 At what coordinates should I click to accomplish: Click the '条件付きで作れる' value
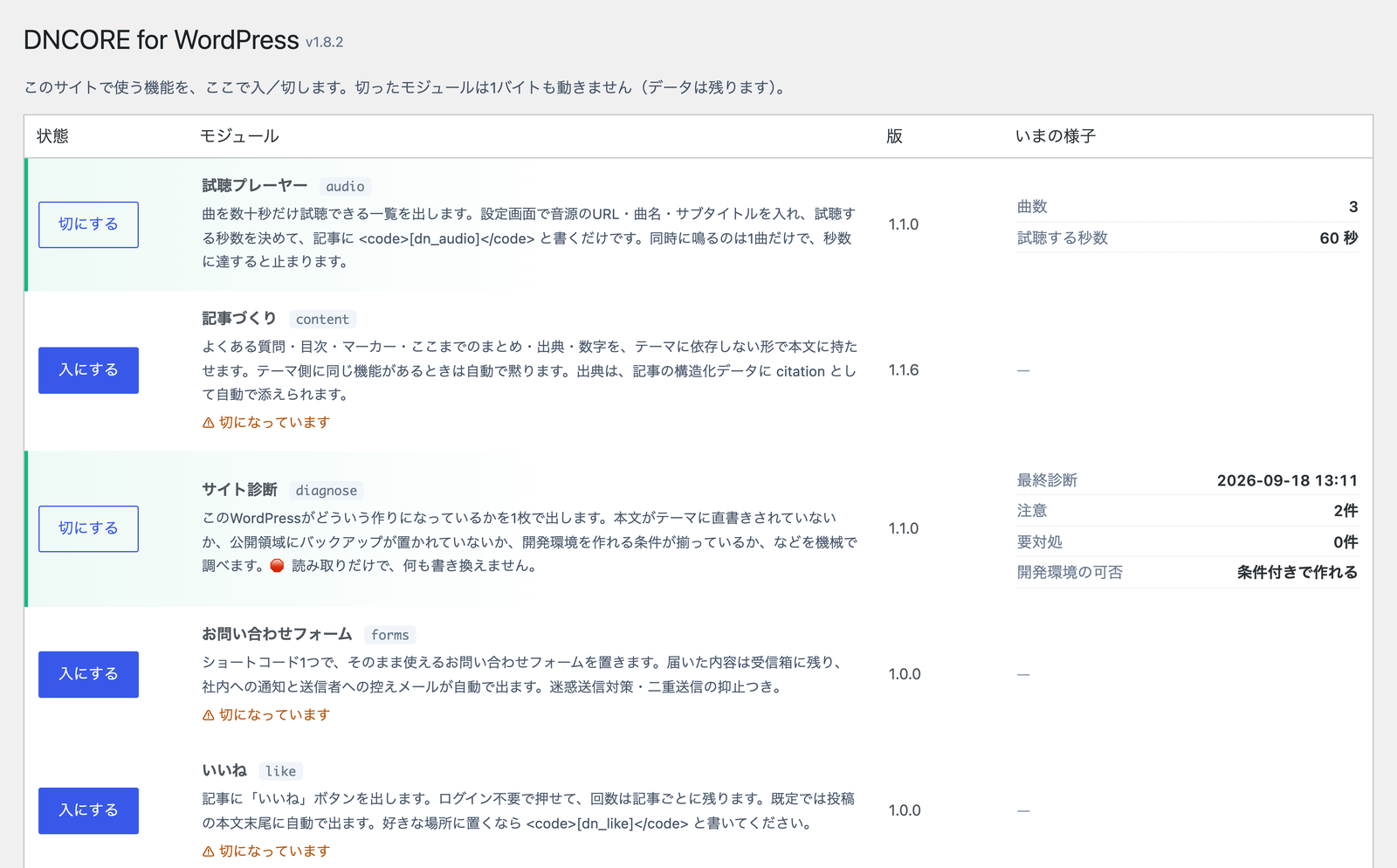[x=1297, y=573]
